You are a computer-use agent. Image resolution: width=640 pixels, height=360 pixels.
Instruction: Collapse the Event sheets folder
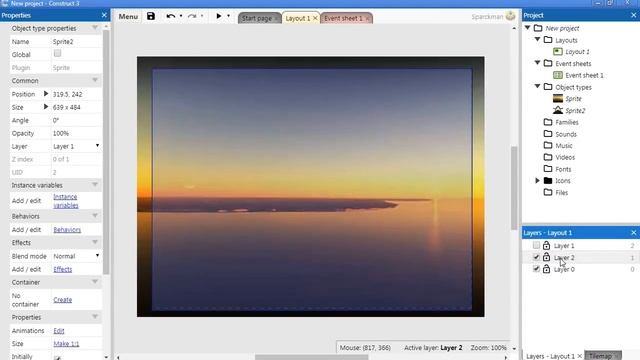pyautogui.click(x=538, y=63)
